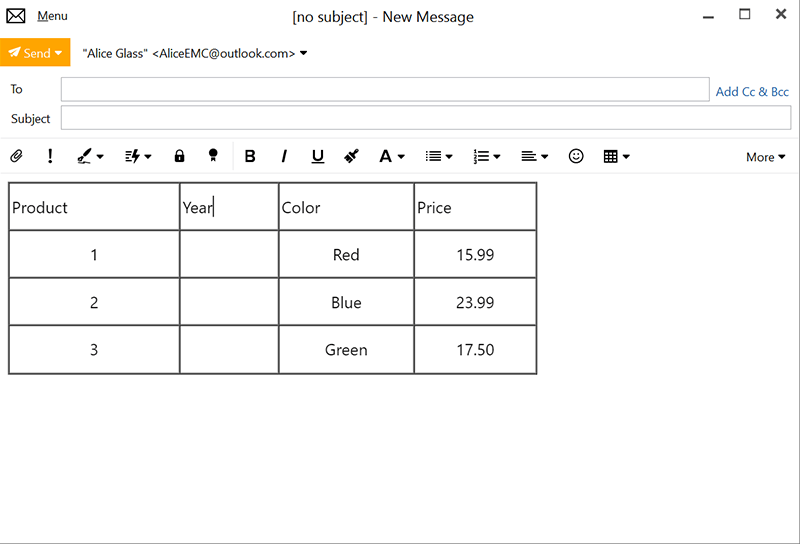
Task: Click the 17.50 price cell
Action: 476,350
